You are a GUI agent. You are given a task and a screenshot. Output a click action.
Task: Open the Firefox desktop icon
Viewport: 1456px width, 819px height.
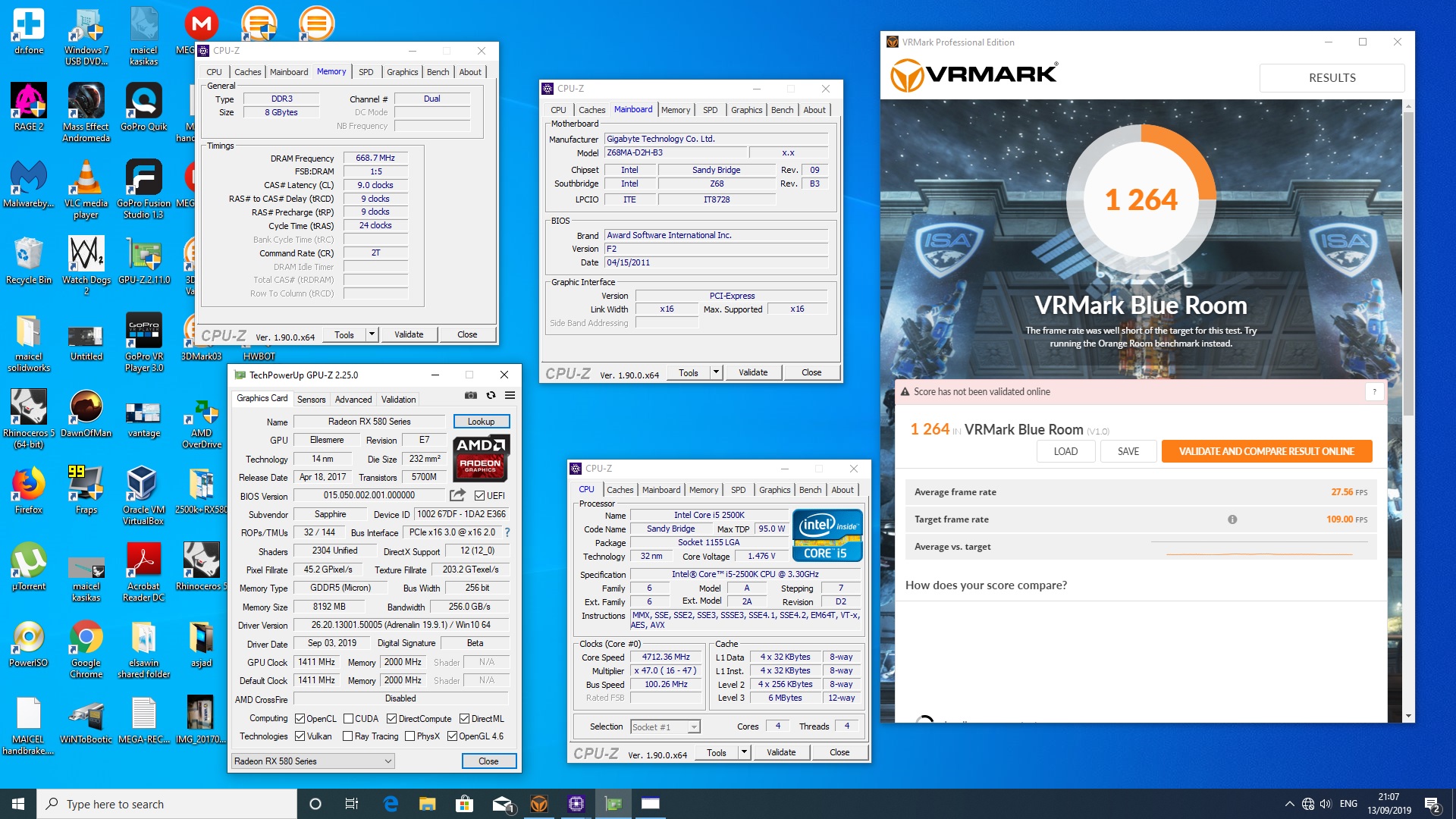tap(29, 490)
